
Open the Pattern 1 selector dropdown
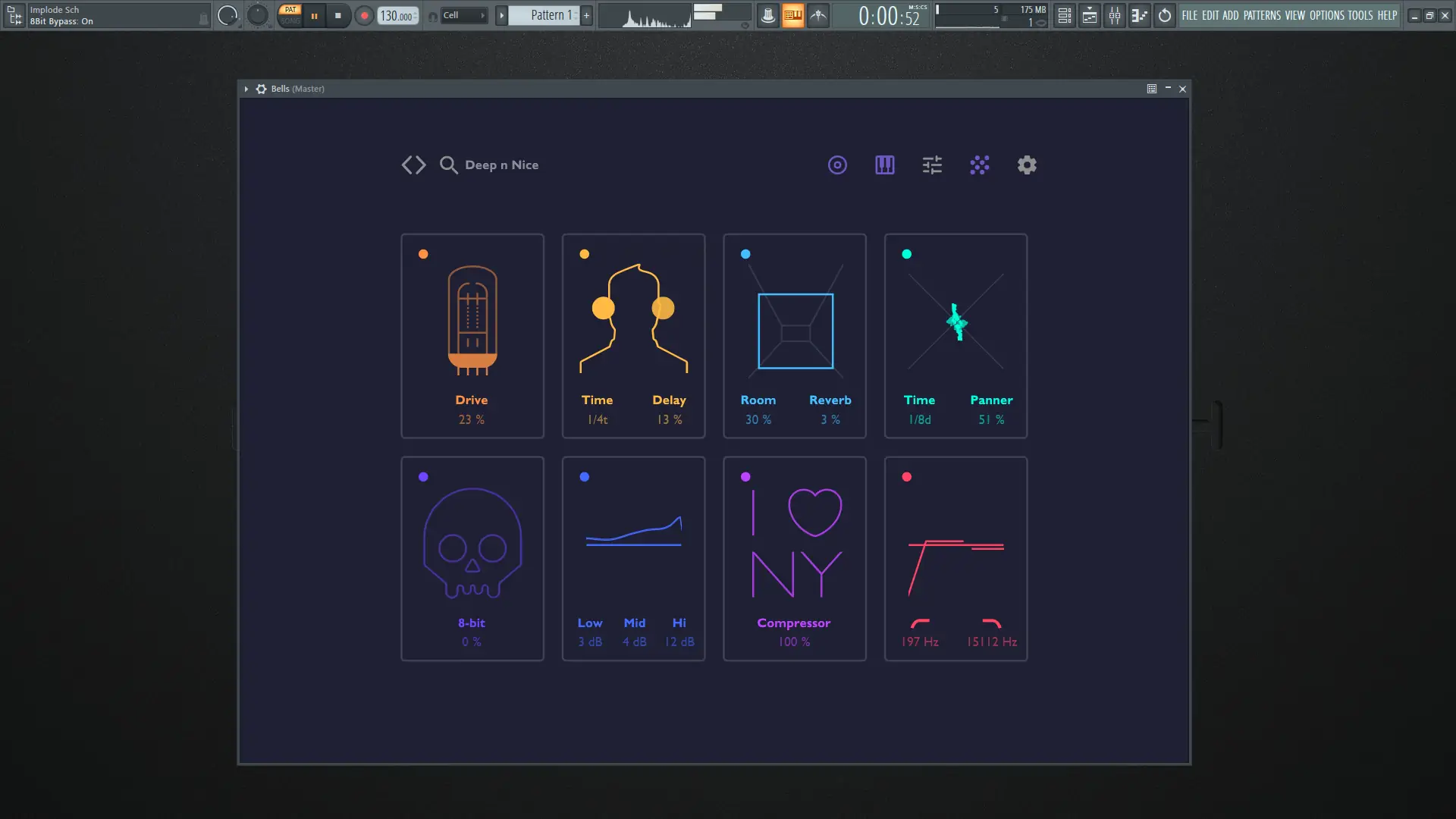coord(548,15)
